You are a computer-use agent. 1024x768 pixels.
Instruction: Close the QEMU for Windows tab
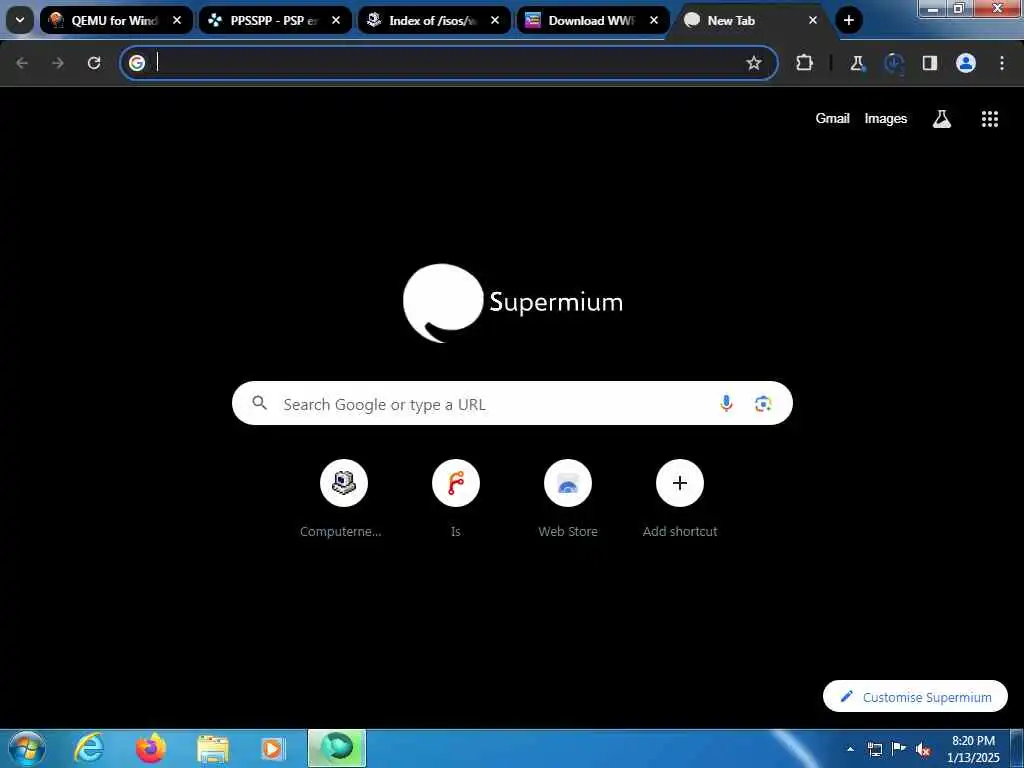[x=177, y=20]
